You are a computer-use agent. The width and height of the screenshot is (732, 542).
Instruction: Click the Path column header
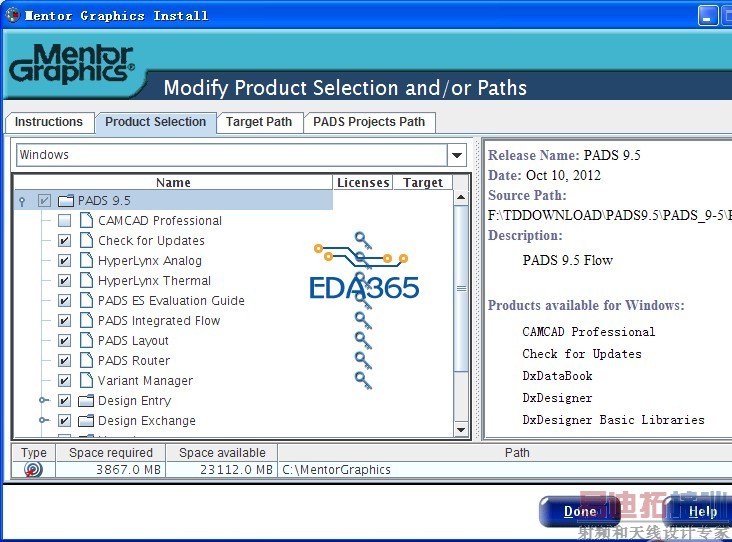(505, 453)
